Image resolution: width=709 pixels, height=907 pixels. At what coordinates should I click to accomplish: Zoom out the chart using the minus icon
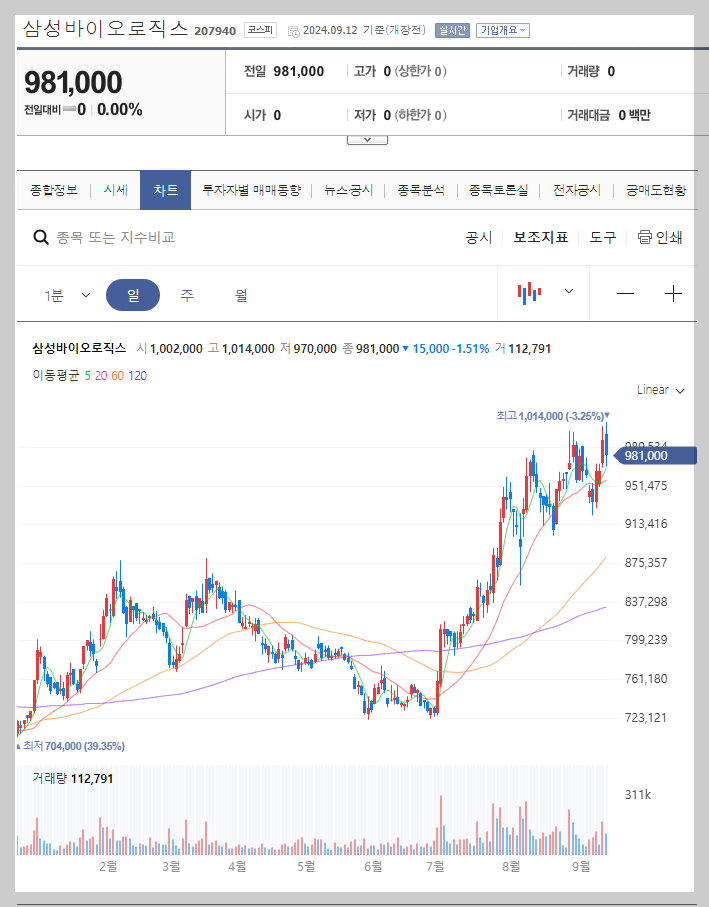coord(625,293)
